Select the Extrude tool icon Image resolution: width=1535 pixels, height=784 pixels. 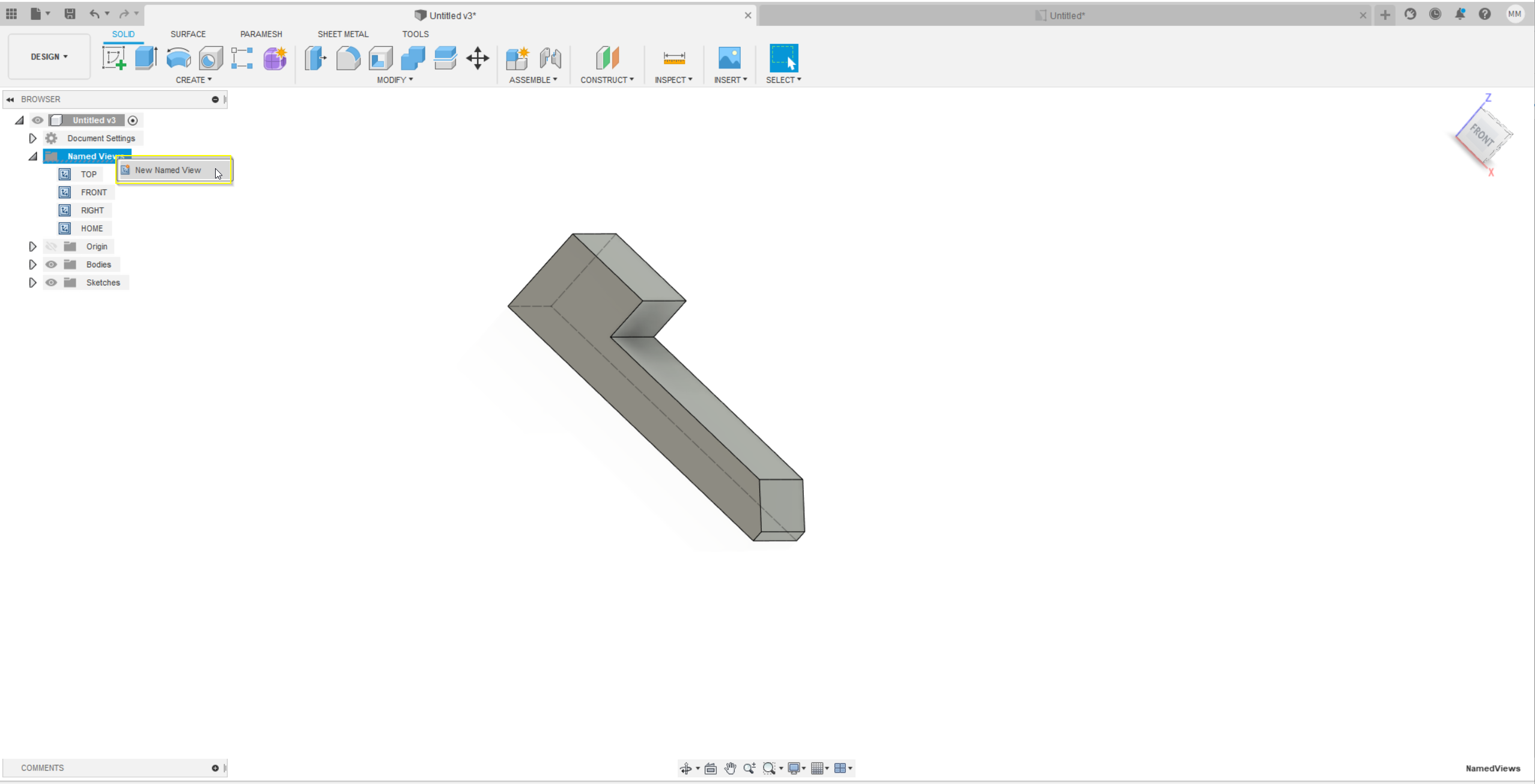click(146, 58)
